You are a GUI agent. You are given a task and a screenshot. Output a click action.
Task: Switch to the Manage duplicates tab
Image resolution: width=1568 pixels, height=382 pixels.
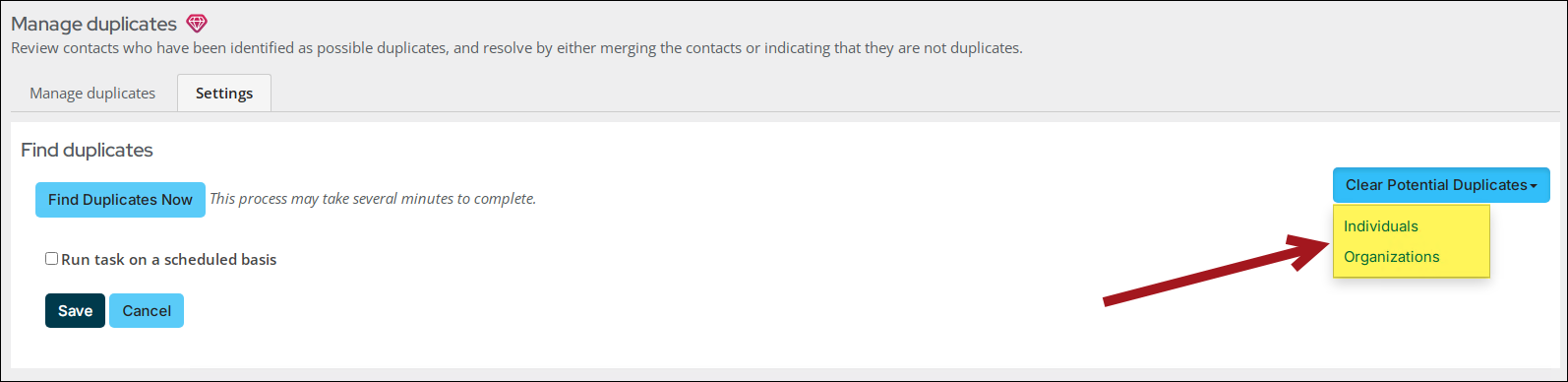tap(92, 94)
